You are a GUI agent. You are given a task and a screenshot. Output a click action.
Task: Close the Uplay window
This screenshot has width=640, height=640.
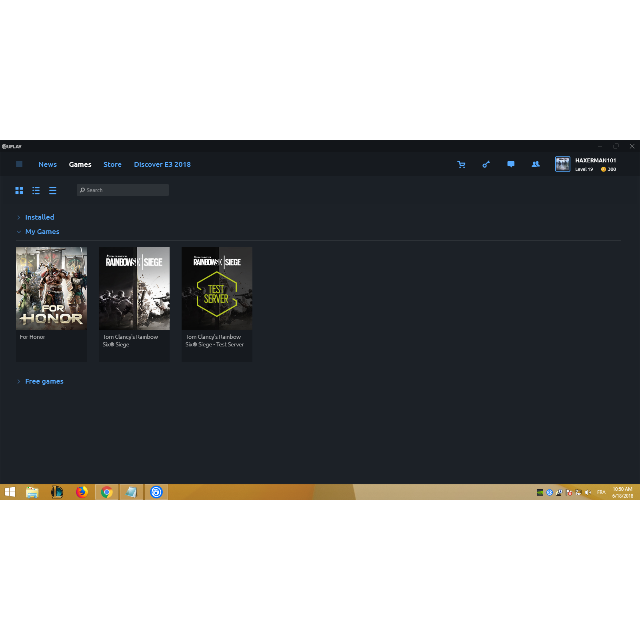632,146
